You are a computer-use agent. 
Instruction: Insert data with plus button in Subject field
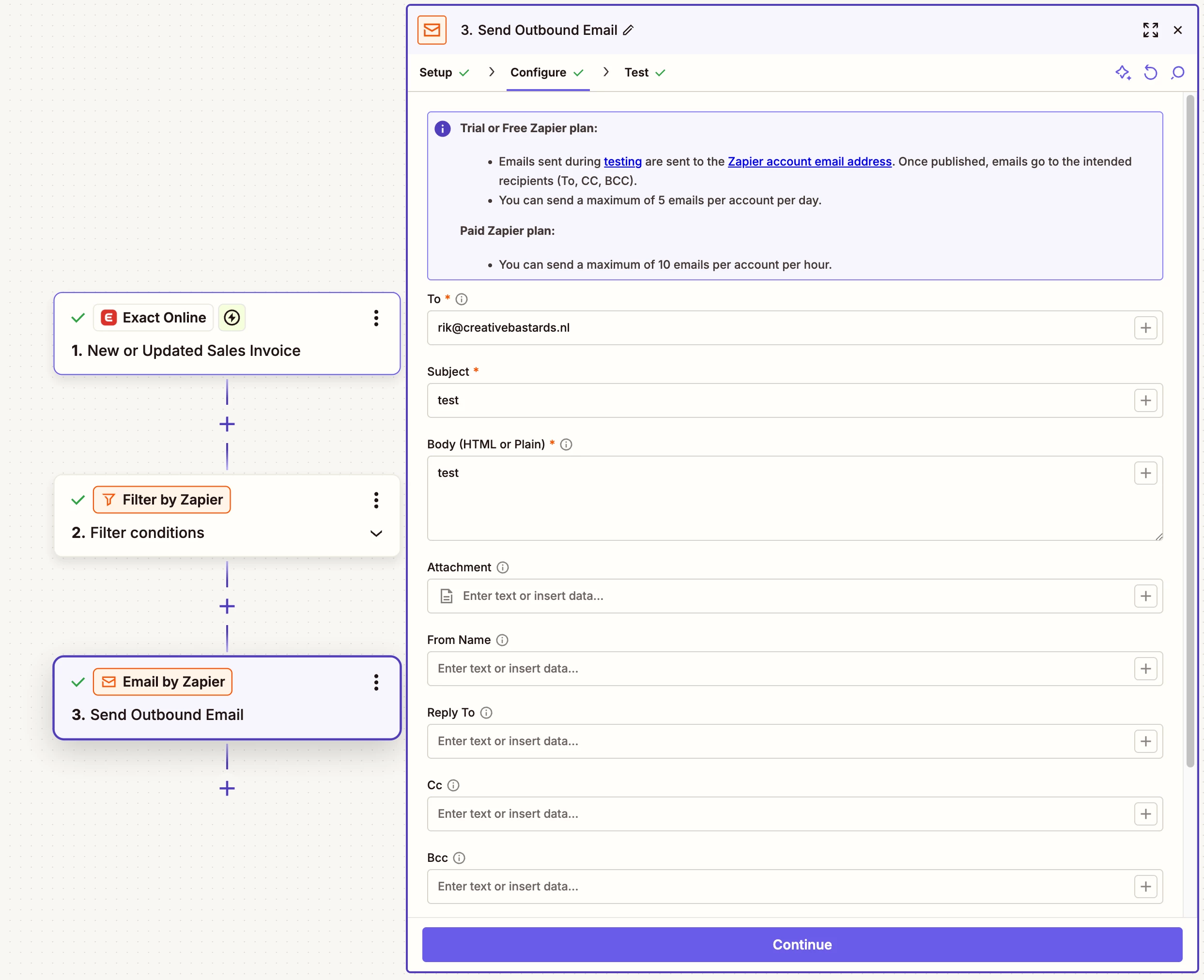coord(1145,400)
